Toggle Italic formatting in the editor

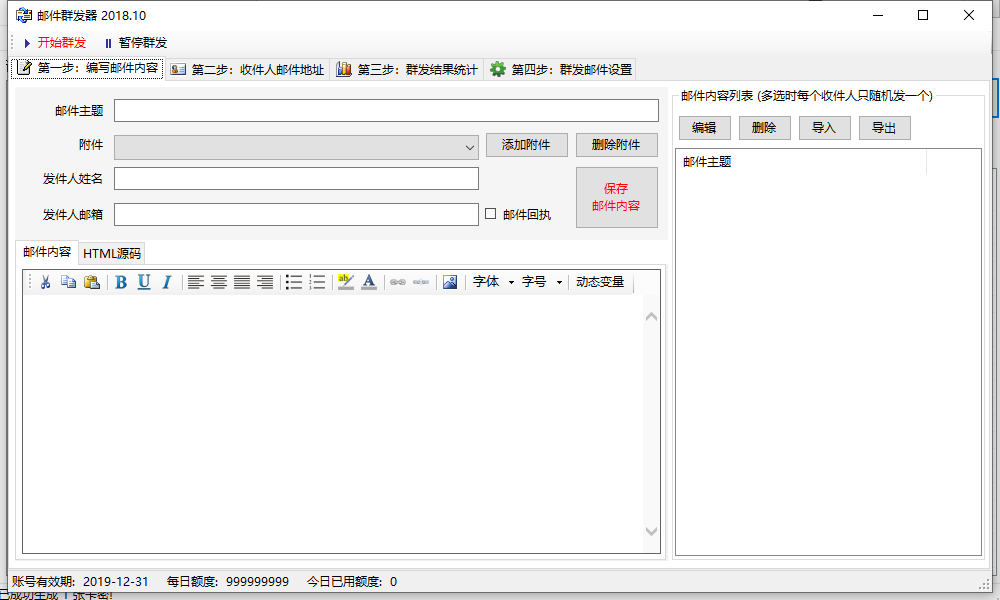coord(167,283)
